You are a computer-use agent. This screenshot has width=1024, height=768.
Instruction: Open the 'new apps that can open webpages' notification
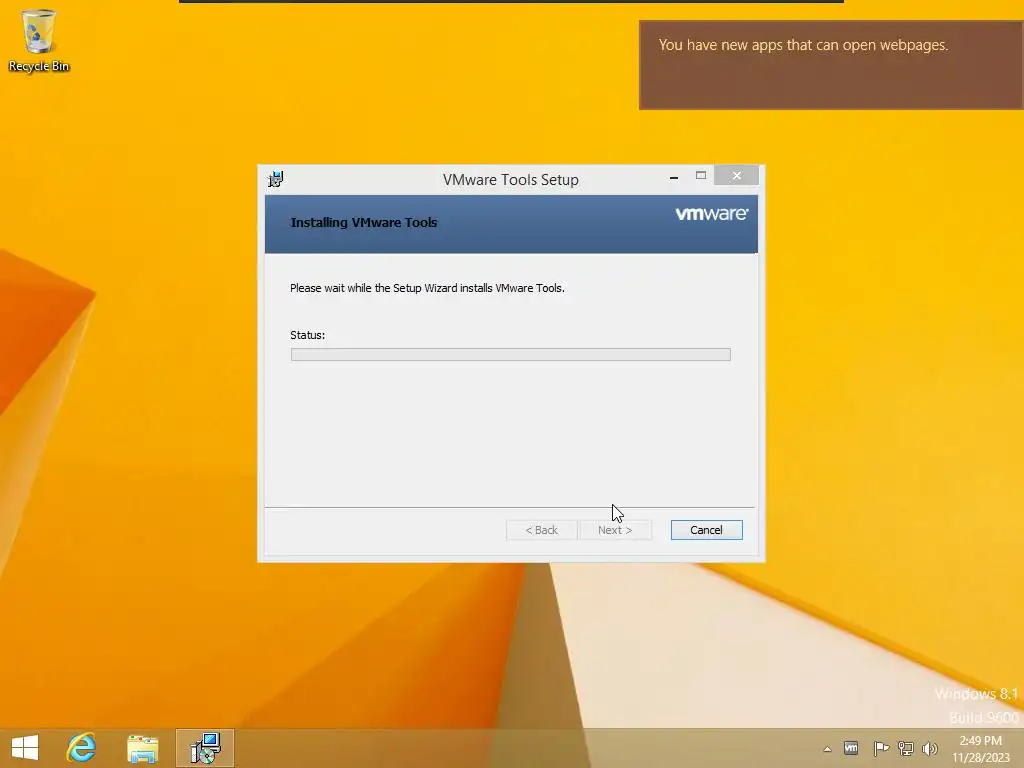[831, 65]
